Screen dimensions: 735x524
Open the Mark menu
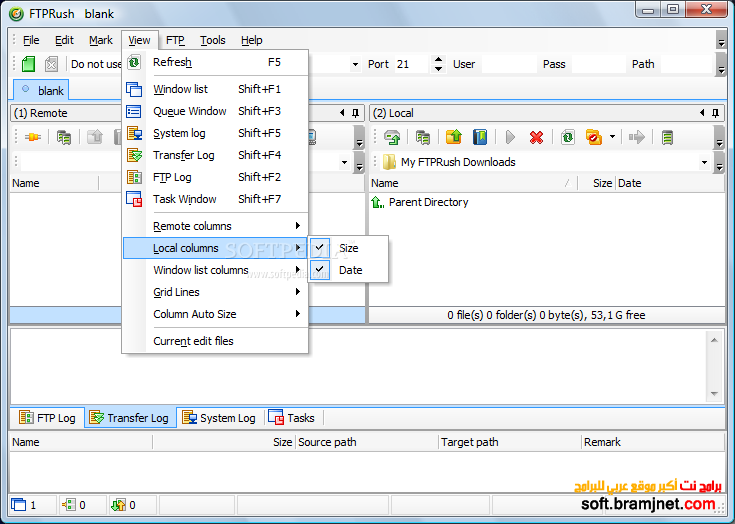(101, 40)
